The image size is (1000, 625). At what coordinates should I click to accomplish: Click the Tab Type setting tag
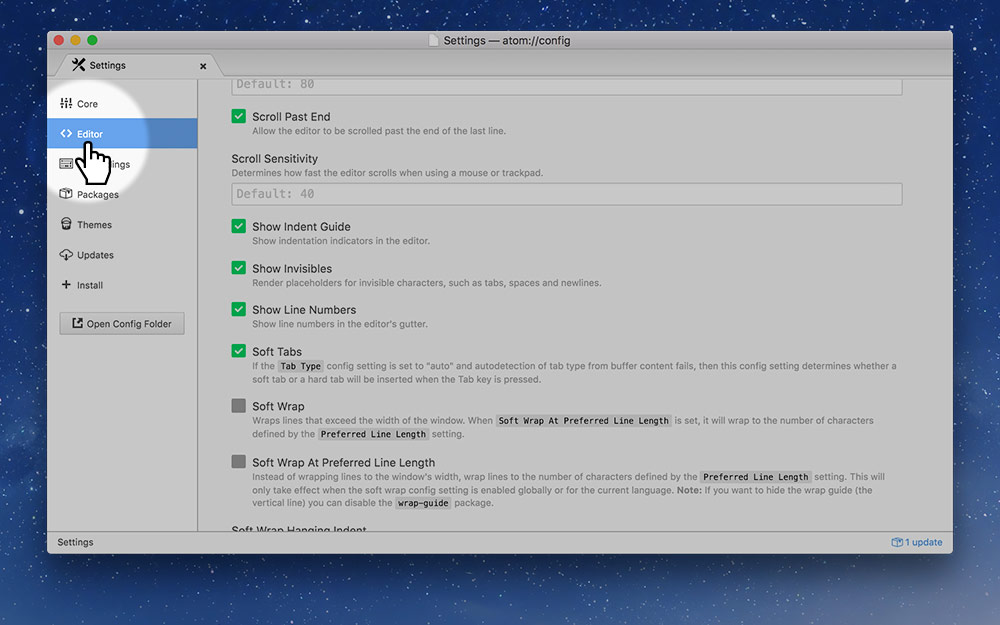301,366
